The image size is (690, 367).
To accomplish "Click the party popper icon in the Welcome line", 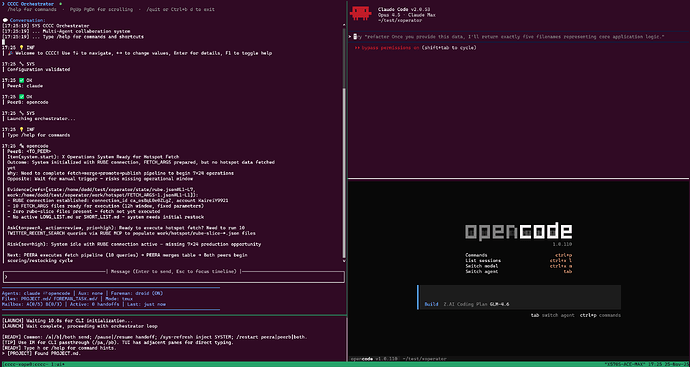I will pos(10,53).
